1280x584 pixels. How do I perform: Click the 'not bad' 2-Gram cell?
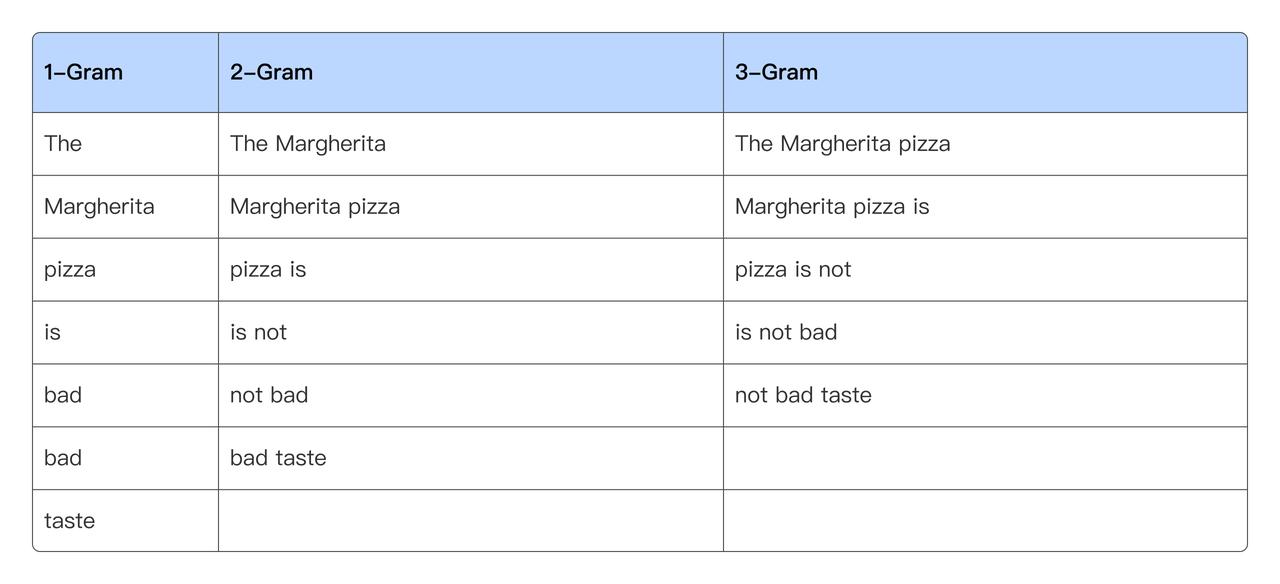pos(269,396)
